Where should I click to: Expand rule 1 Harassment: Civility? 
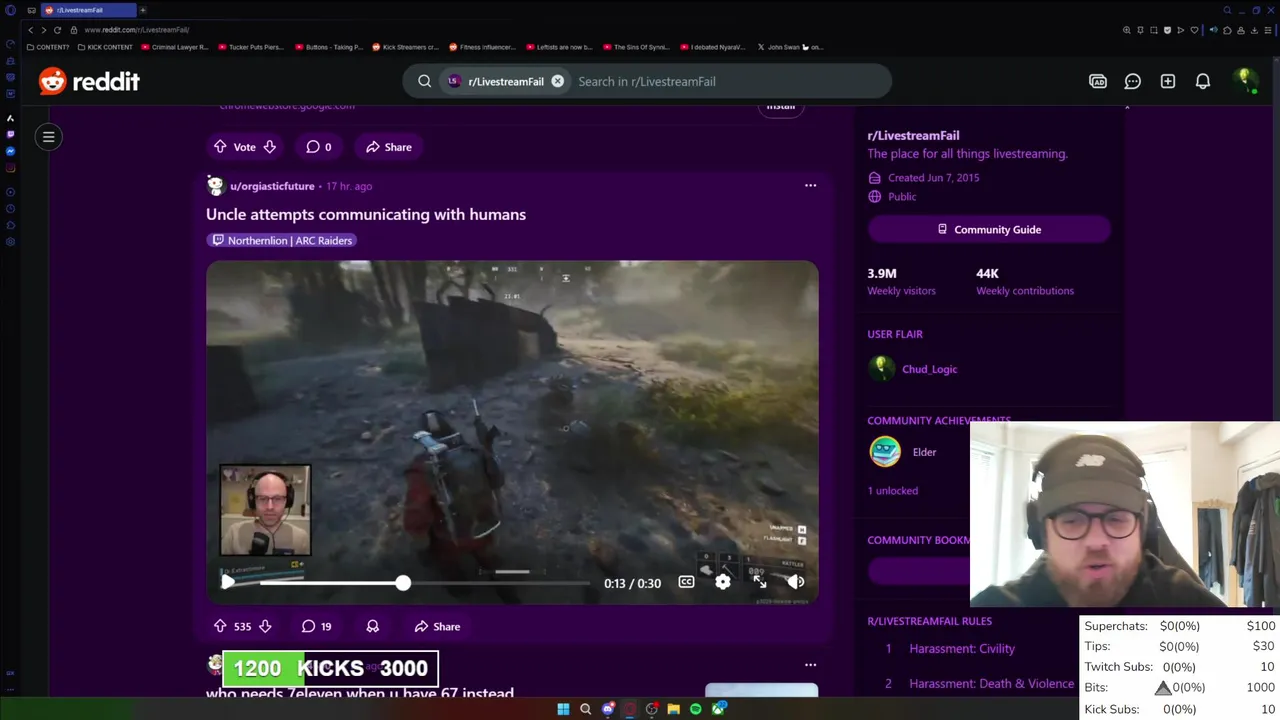pos(962,648)
